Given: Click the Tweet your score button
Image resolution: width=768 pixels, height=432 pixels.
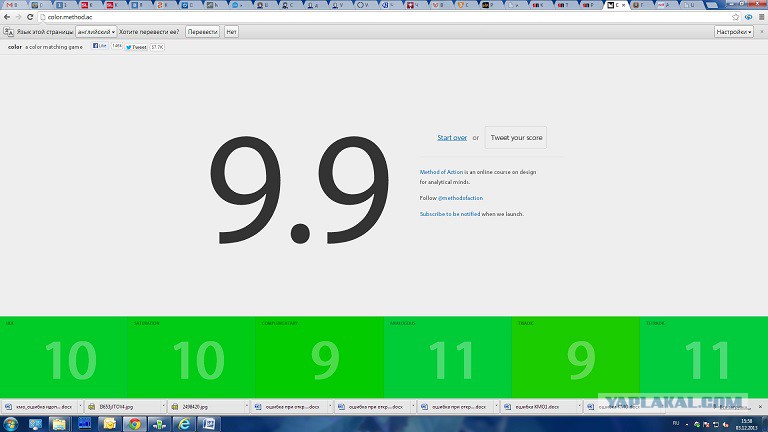Looking at the screenshot, I should [x=516, y=138].
